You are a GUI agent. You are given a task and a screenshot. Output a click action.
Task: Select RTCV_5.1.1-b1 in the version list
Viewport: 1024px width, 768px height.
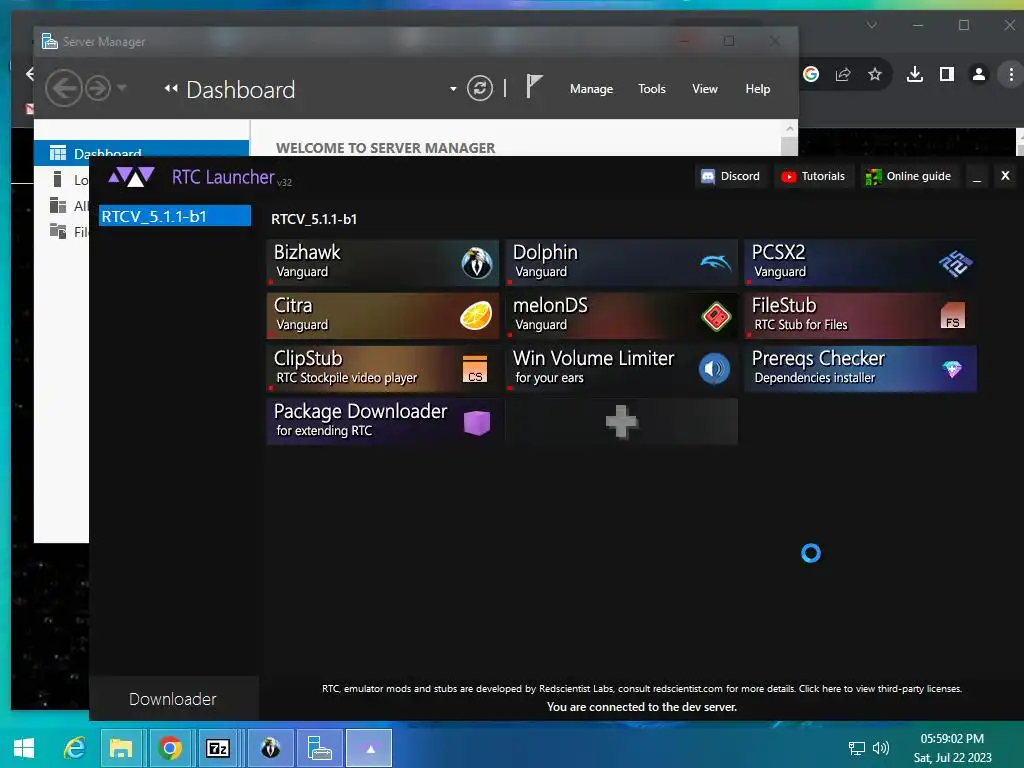point(174,216)
